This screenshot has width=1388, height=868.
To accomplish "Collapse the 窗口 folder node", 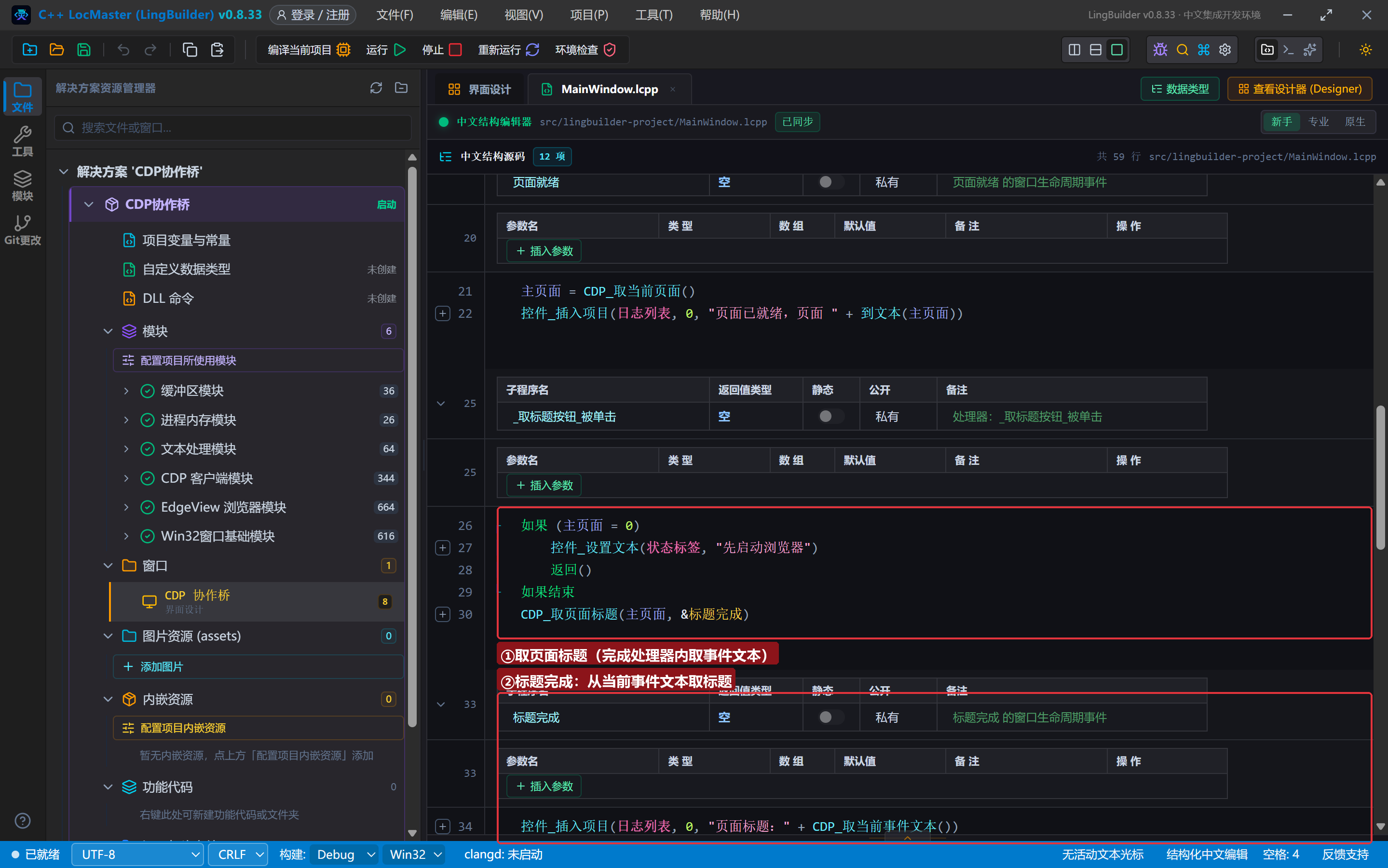I will click(x=108, y=566).
